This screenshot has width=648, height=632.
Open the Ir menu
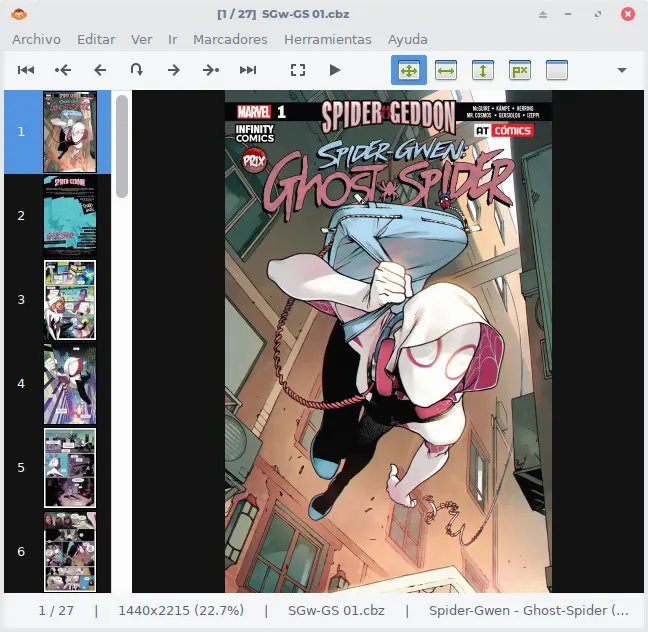click(x=173, y=40)
